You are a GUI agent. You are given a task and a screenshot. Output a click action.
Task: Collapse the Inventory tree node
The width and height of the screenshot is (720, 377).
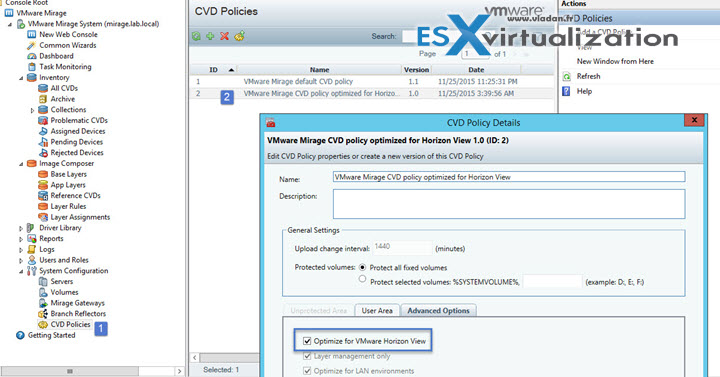tap(21, 78)
